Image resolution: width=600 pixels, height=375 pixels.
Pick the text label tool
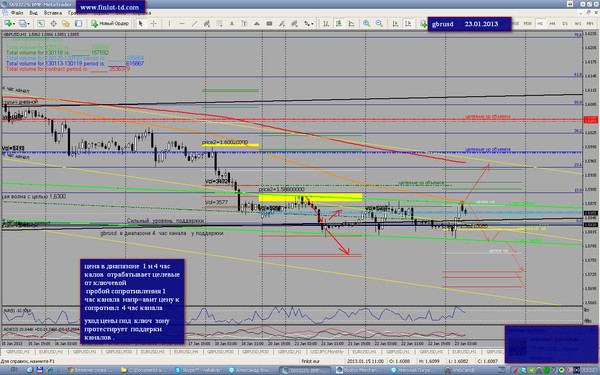(x=232, y=24)
